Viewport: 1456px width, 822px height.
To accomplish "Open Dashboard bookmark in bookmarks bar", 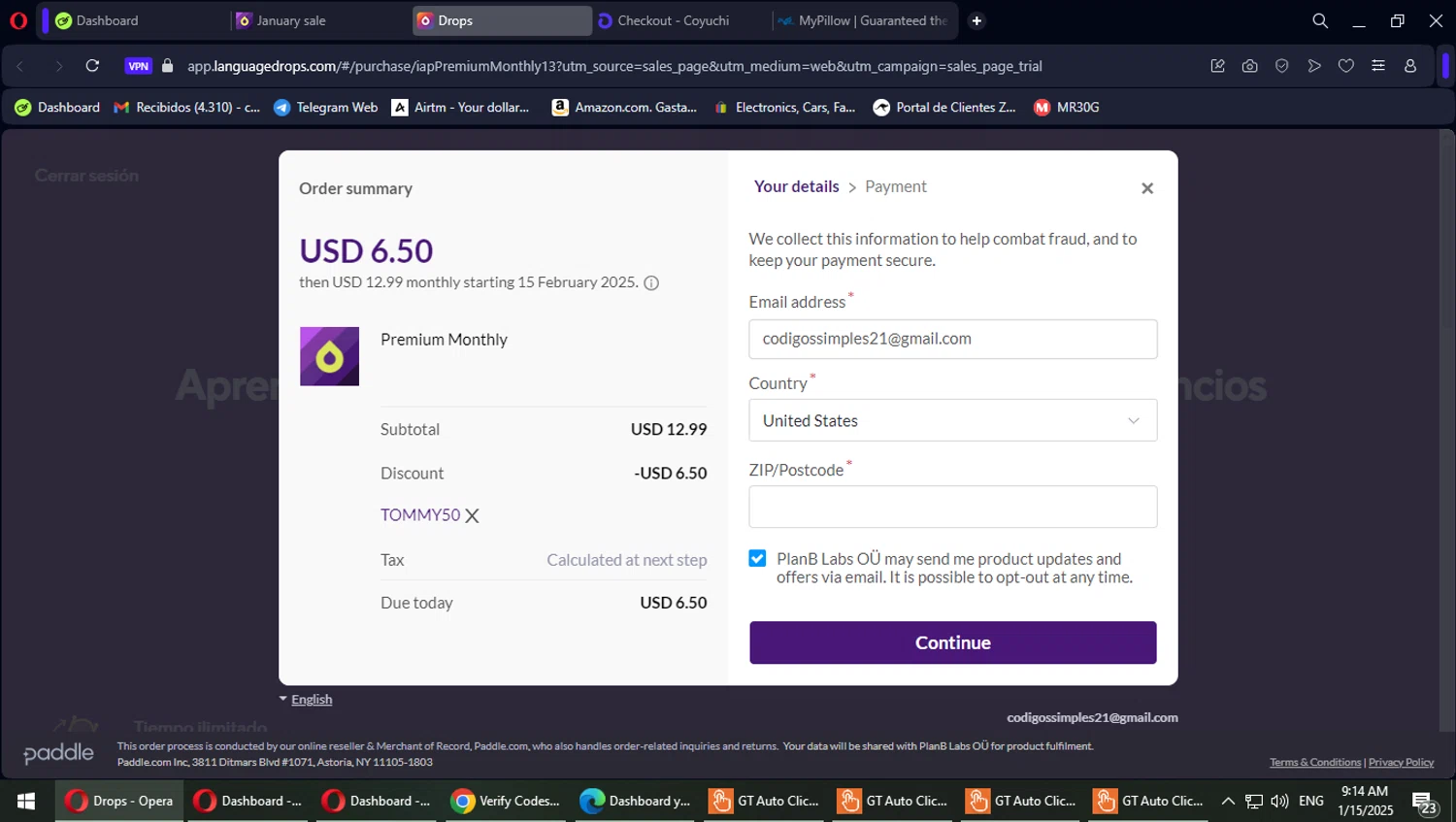I will tap(57, 108).
